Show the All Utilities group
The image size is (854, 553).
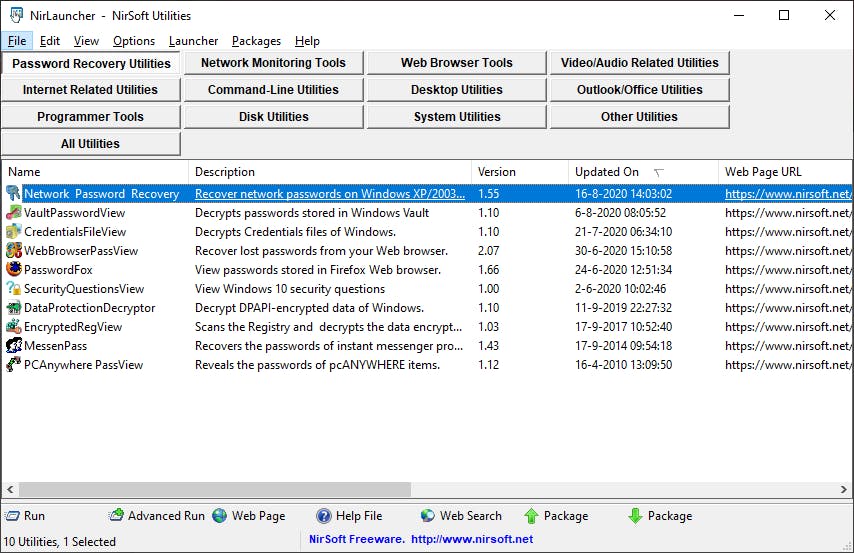[x=91, y=144]
